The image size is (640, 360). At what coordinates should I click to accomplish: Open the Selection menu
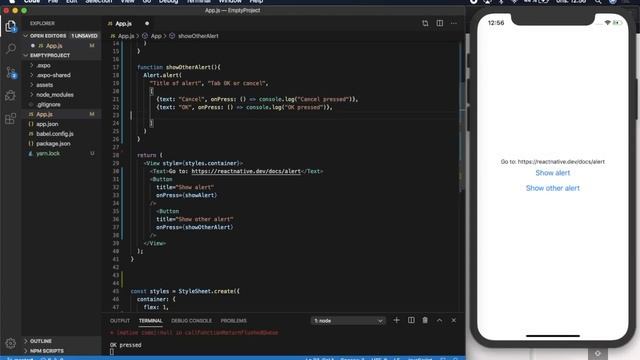click(98, 2)
